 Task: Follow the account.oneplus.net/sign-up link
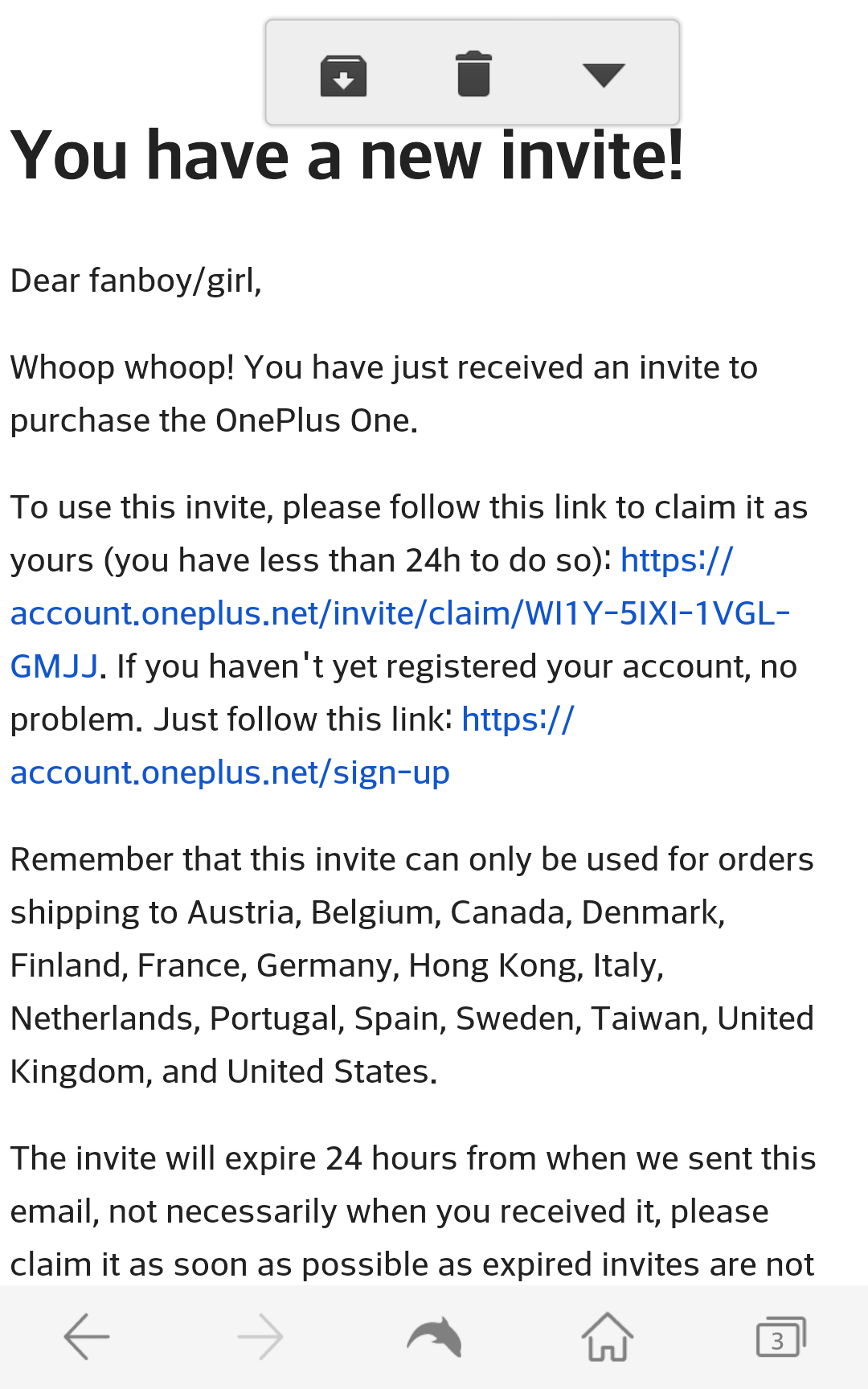pos(230,772)
